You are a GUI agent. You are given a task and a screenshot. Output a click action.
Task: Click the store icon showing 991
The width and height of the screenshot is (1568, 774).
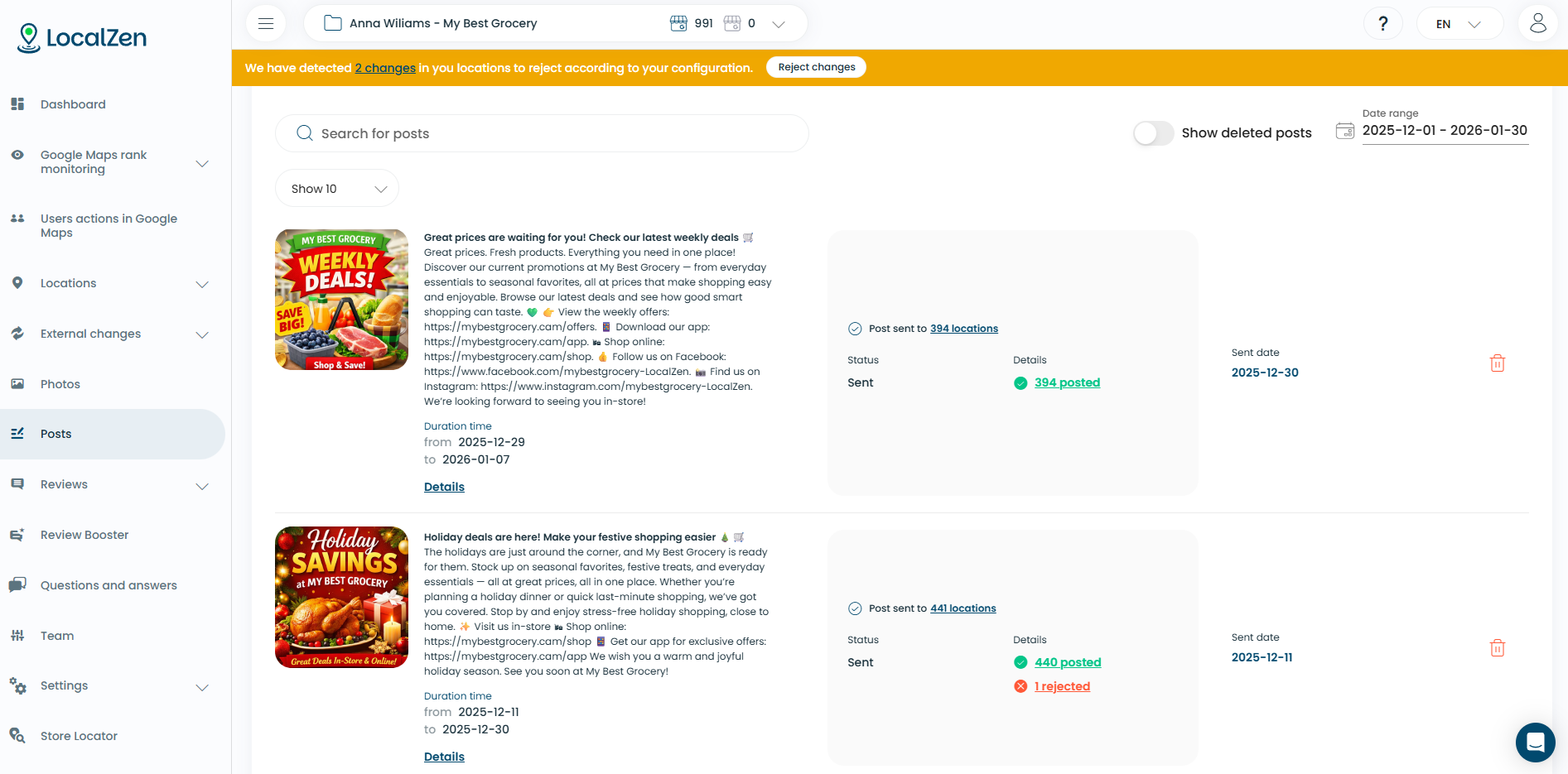(x=678, y=23)
